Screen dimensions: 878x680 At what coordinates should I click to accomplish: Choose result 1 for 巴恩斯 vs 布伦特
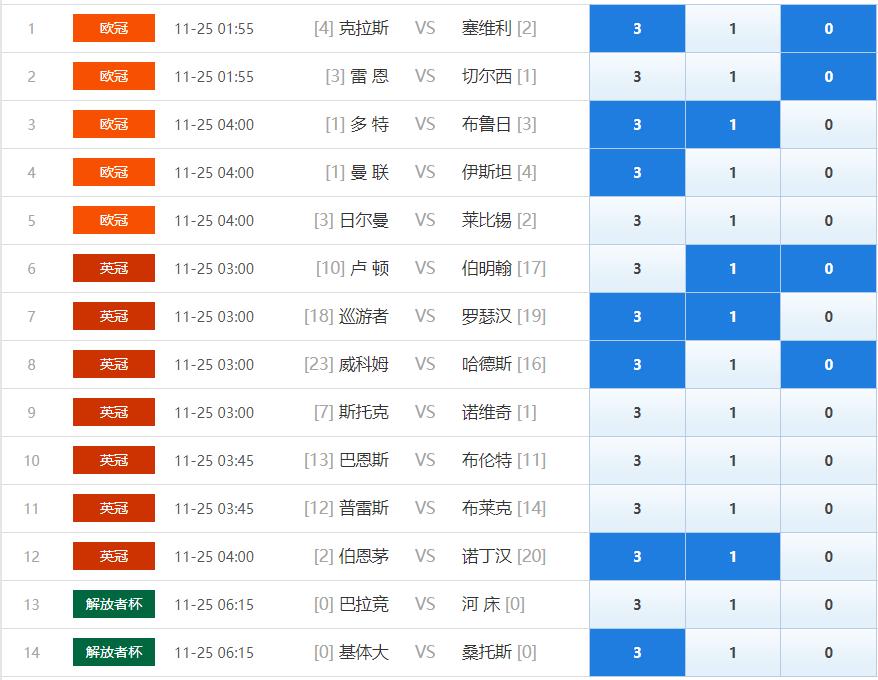point(732,461)
